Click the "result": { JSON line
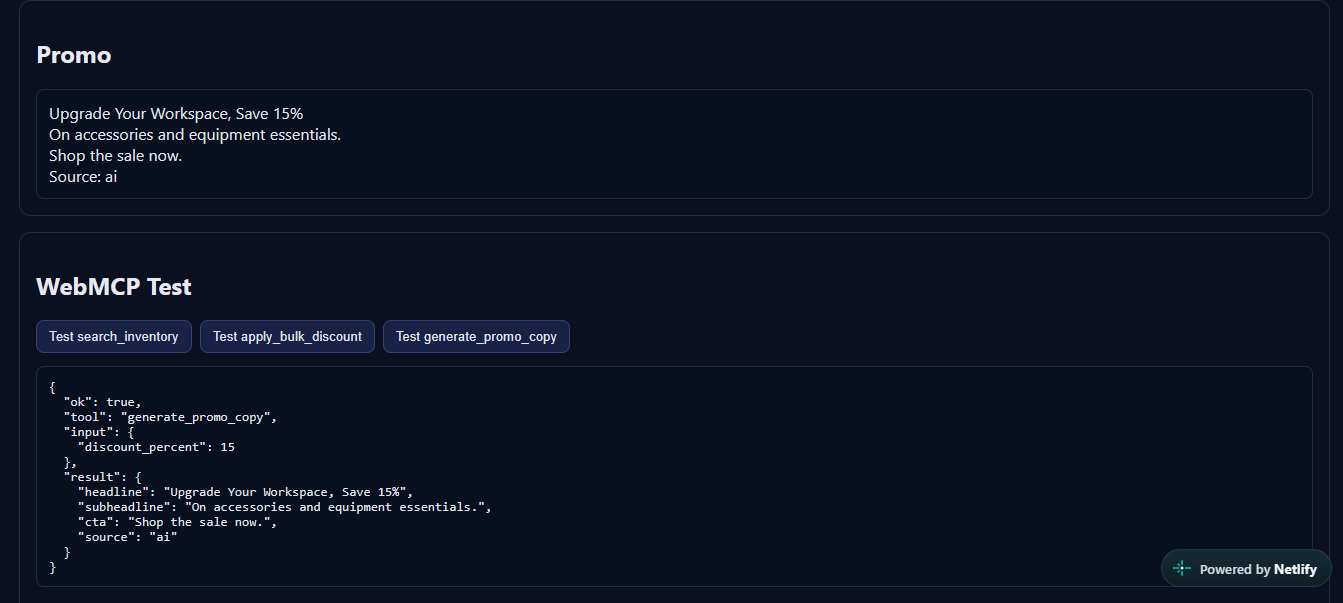Viewport: 1343px width, 603px height. coord(103,477)
